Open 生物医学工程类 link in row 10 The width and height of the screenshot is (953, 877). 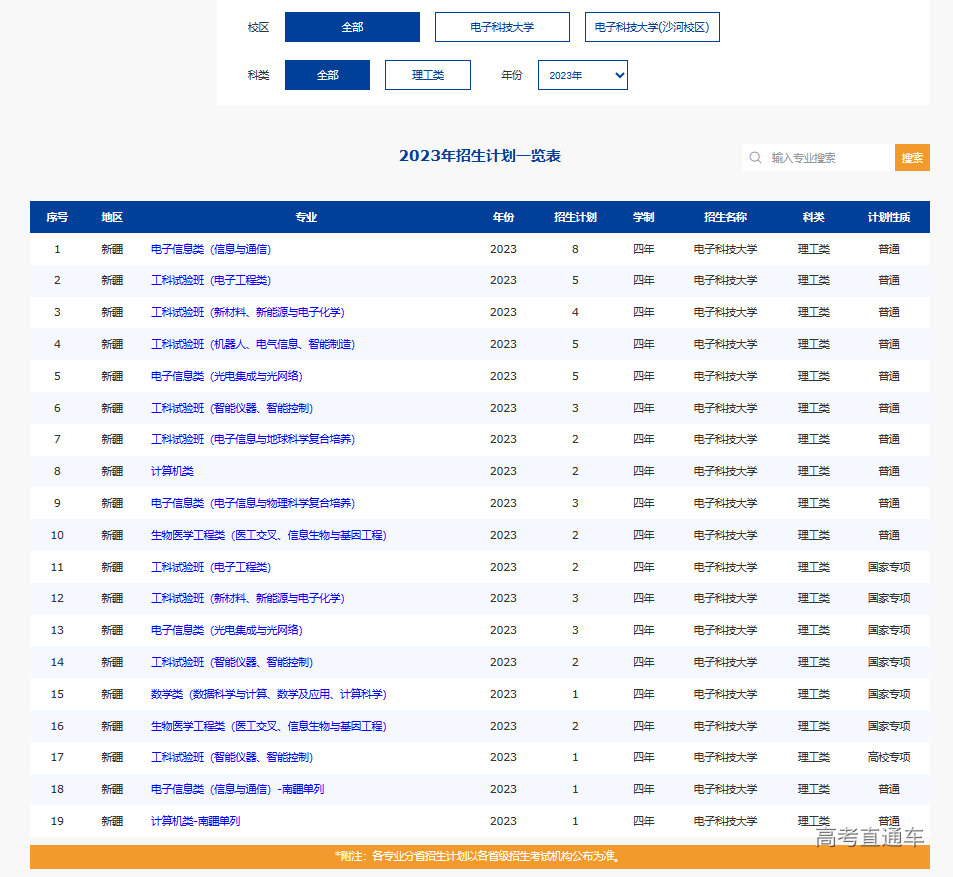click(x=268, y=535)
